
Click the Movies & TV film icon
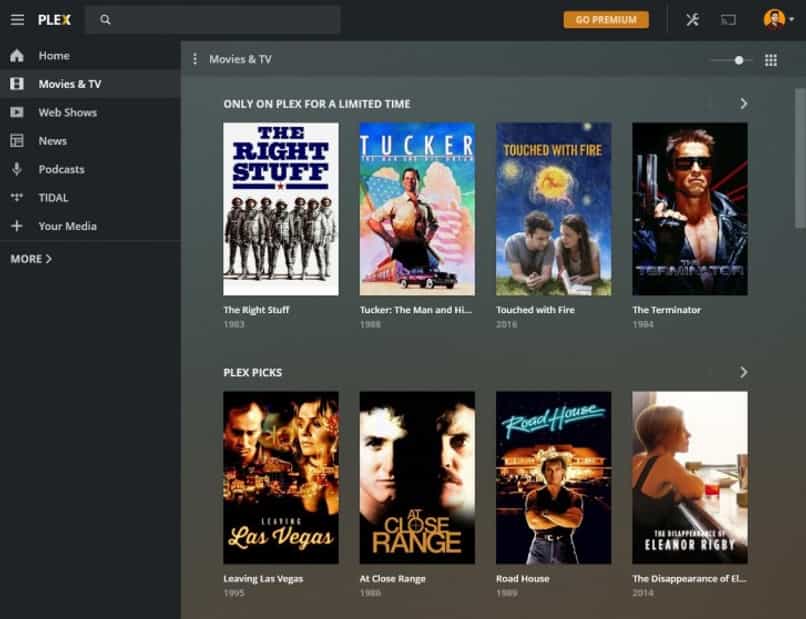coord(17,84)
